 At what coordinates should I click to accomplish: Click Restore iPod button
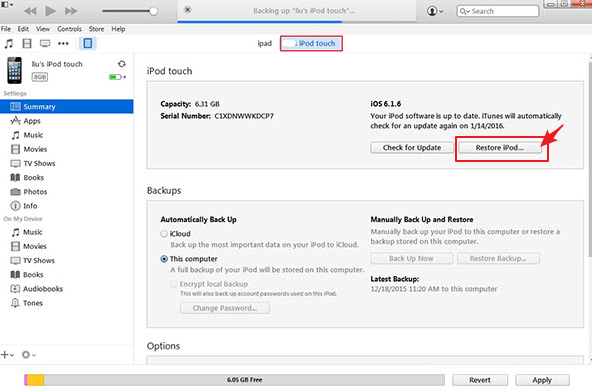(x=500, y=148)
